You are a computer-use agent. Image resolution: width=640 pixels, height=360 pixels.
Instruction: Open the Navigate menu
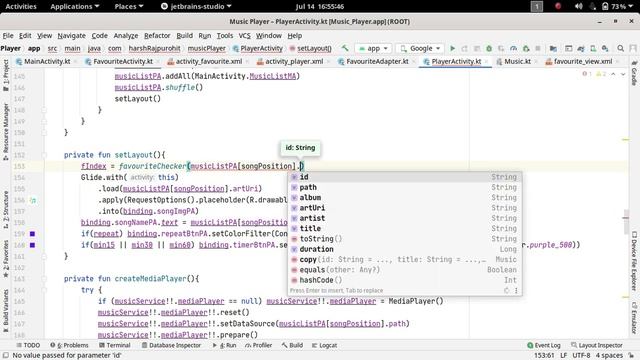[x=71, y=36]
